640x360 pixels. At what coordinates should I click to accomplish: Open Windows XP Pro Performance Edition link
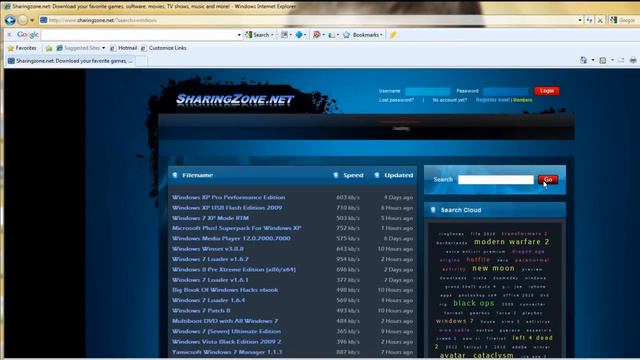pos(228,197)
